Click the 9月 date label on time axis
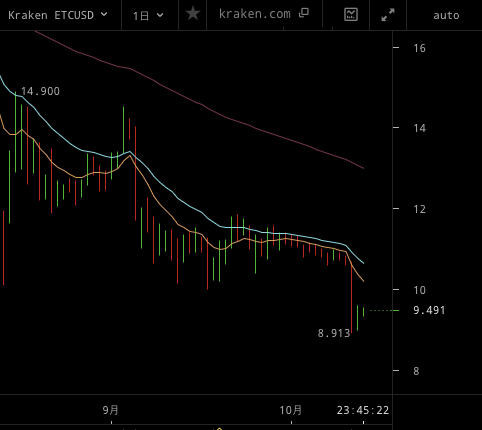This screenshot has width=482, height=430. click(x=111, y=410)
